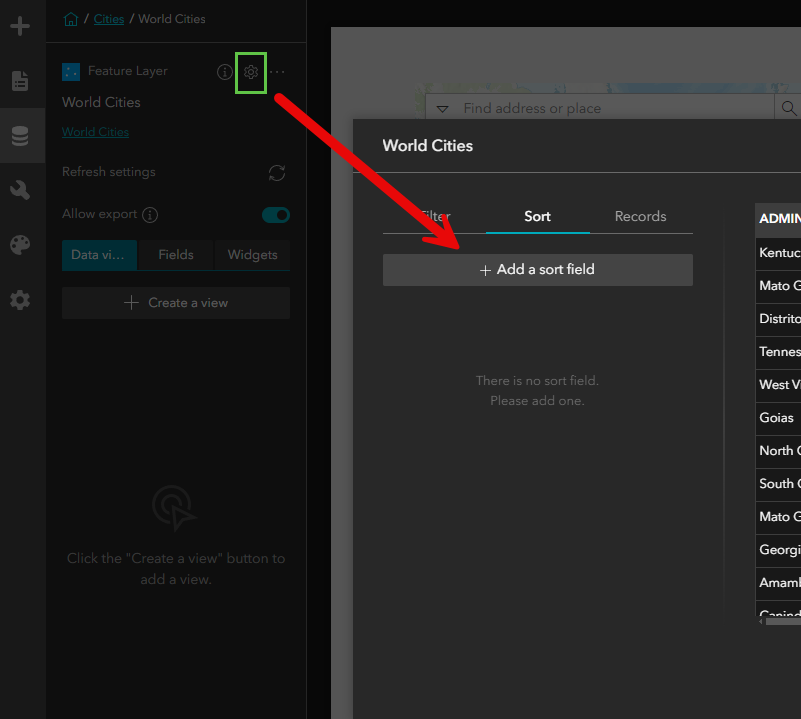Disable the Allow export toggle
Image resolution: width=801 pixels, height=719 pixels.
pyautogui.click(x=275, y=214)
